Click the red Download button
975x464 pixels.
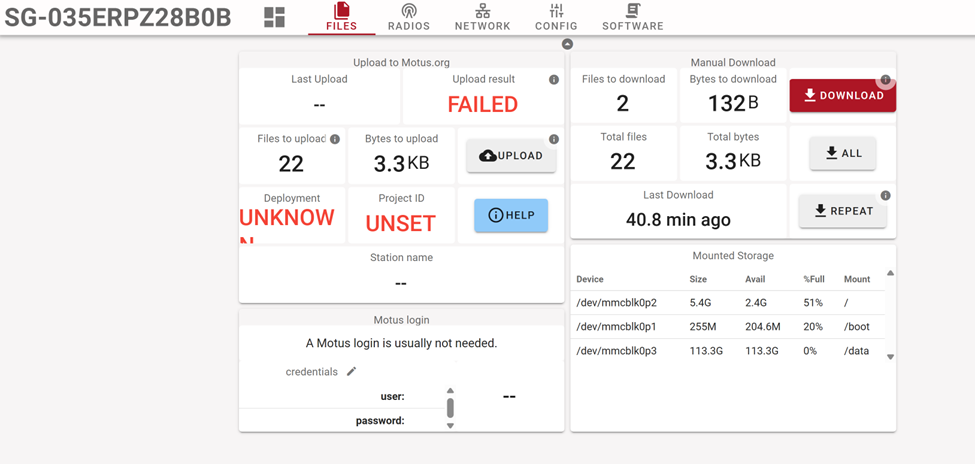pos(842,96)
